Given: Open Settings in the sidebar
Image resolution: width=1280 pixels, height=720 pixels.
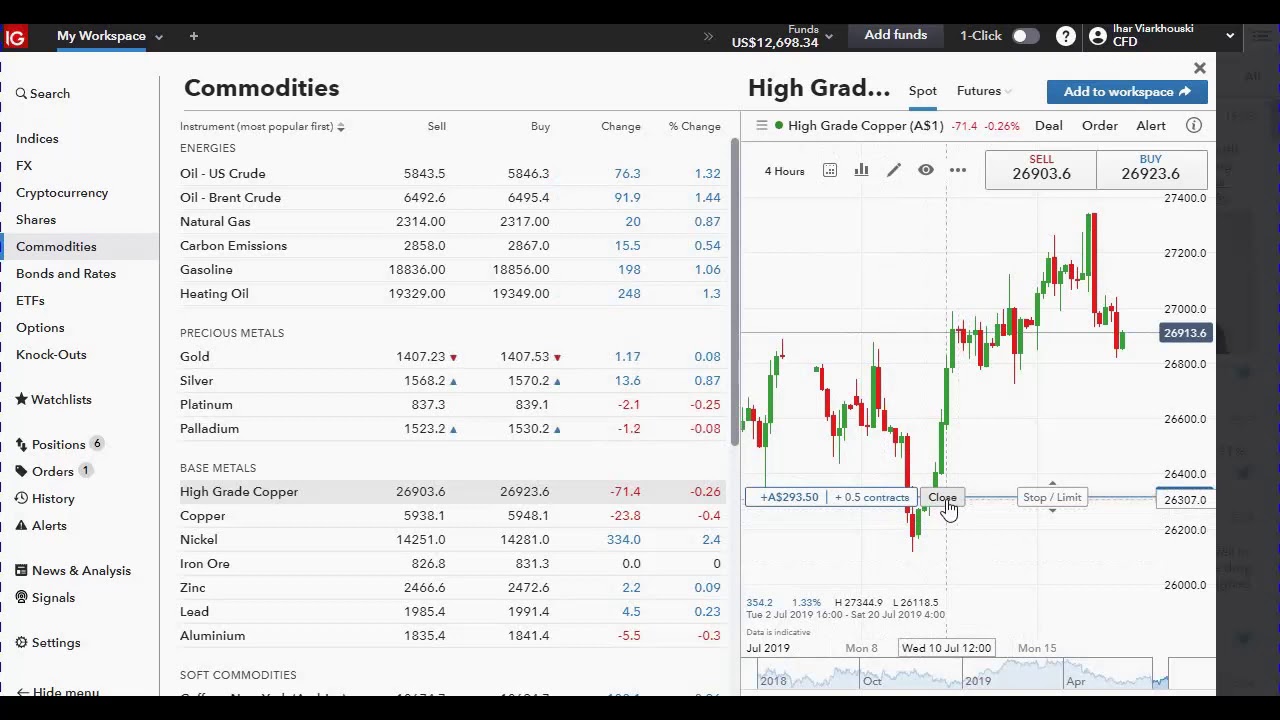Looking at the screenshot, I should [x=47, y=643].
